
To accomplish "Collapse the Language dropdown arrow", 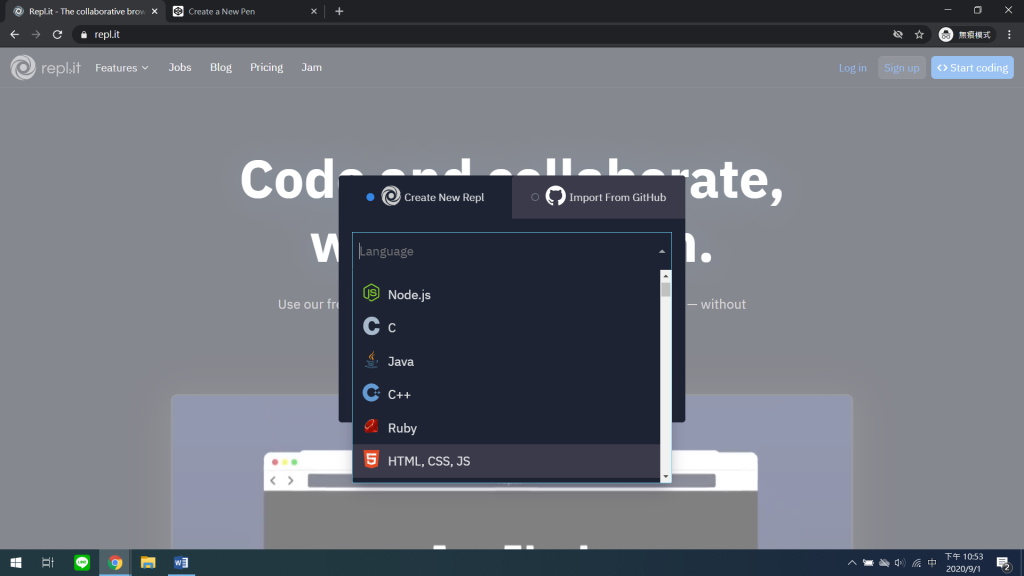I will 662,251.
